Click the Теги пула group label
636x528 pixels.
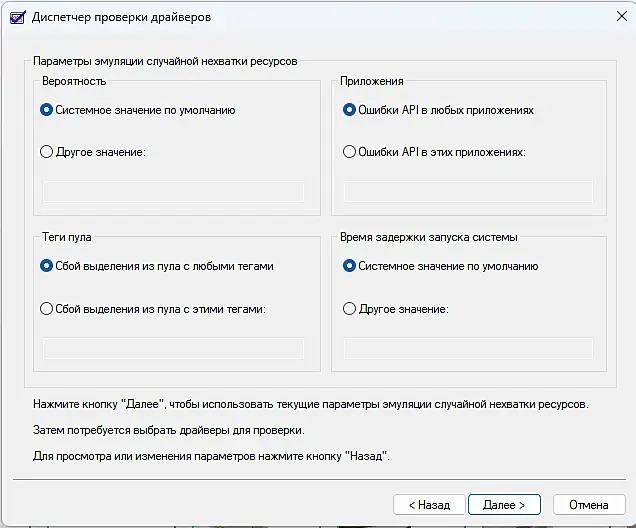[x=66, y=237]
